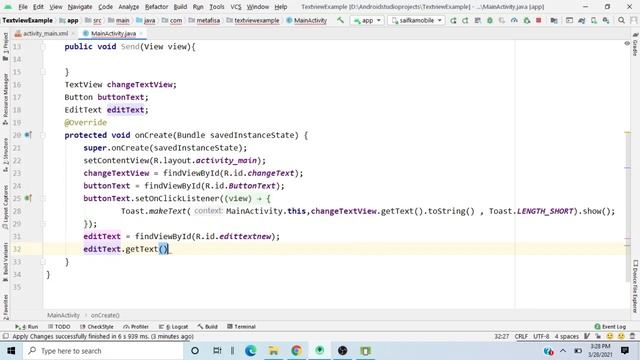Click the first smiley feedback icon in status bar
Viewport: 640px width, 360px height.
click(x=609, y=337)
